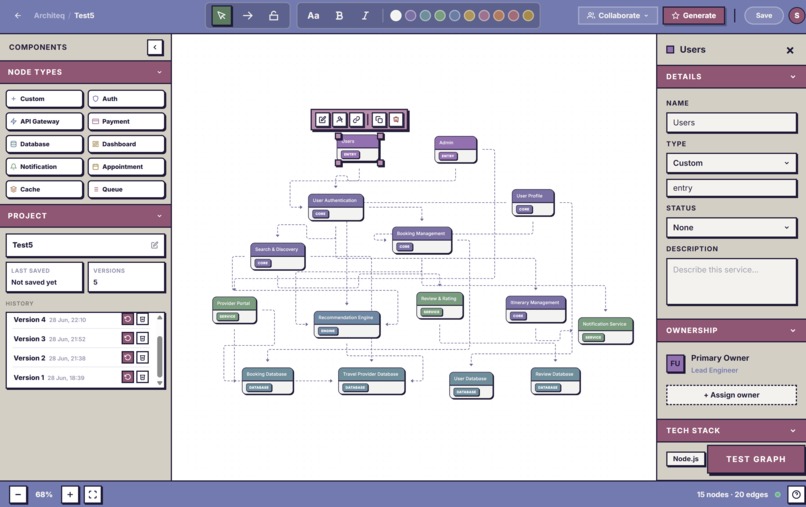The height and width of the screenshot is (507, 806).
Task: Duplicate the selected node
Action: (379, 120)
